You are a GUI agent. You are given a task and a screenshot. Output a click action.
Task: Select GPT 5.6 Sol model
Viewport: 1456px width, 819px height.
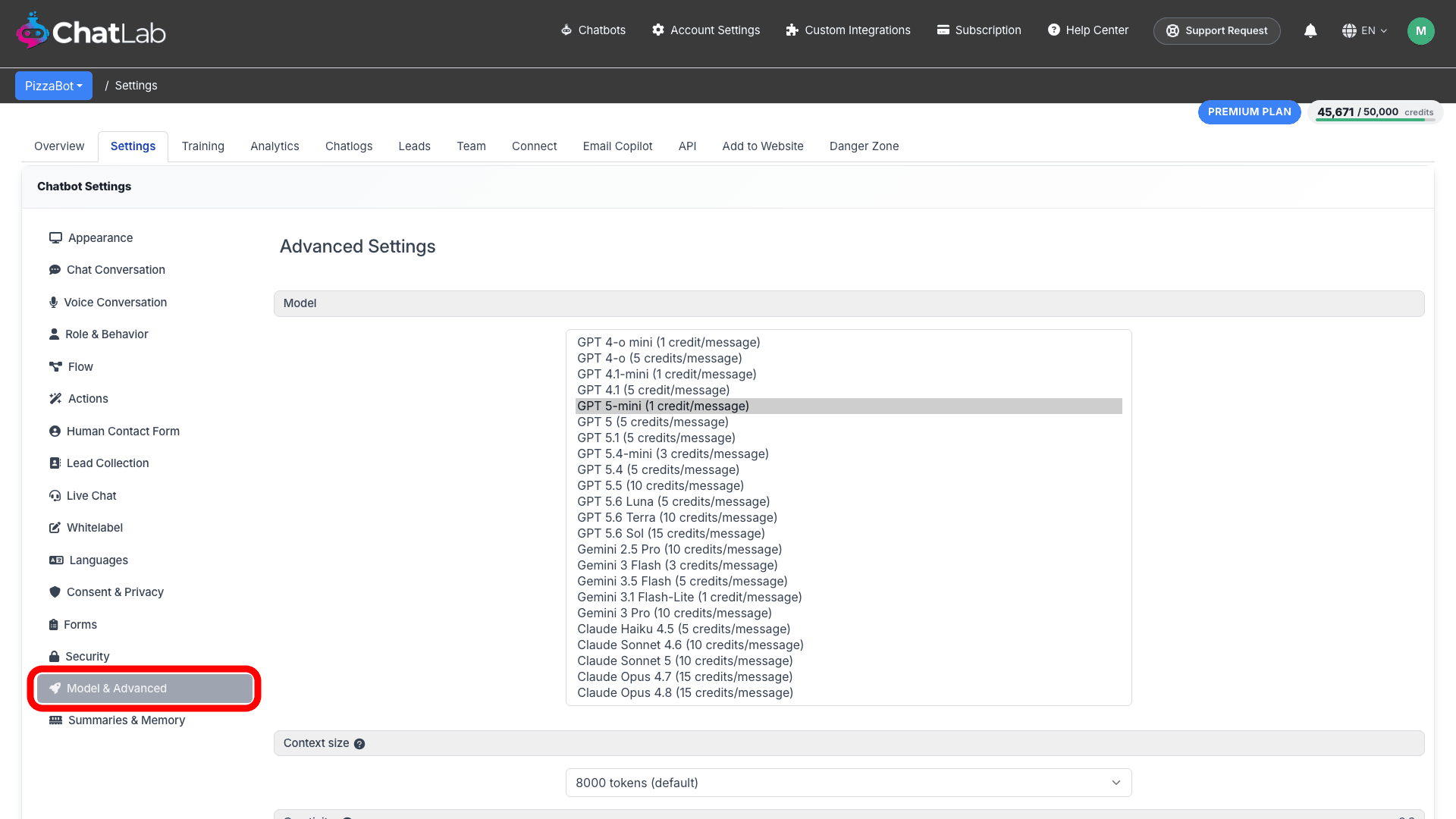[x=849, y=534]
